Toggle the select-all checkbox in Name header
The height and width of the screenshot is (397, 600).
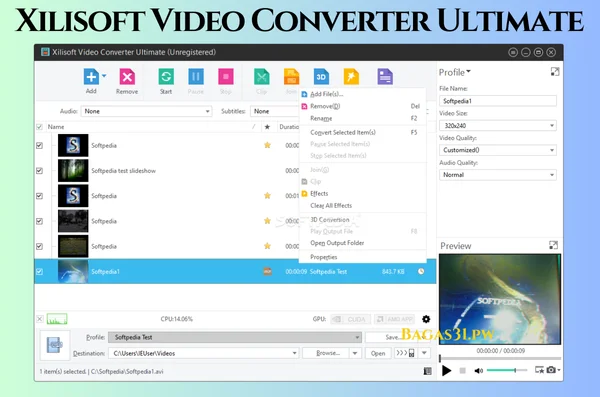click(39, 127)
